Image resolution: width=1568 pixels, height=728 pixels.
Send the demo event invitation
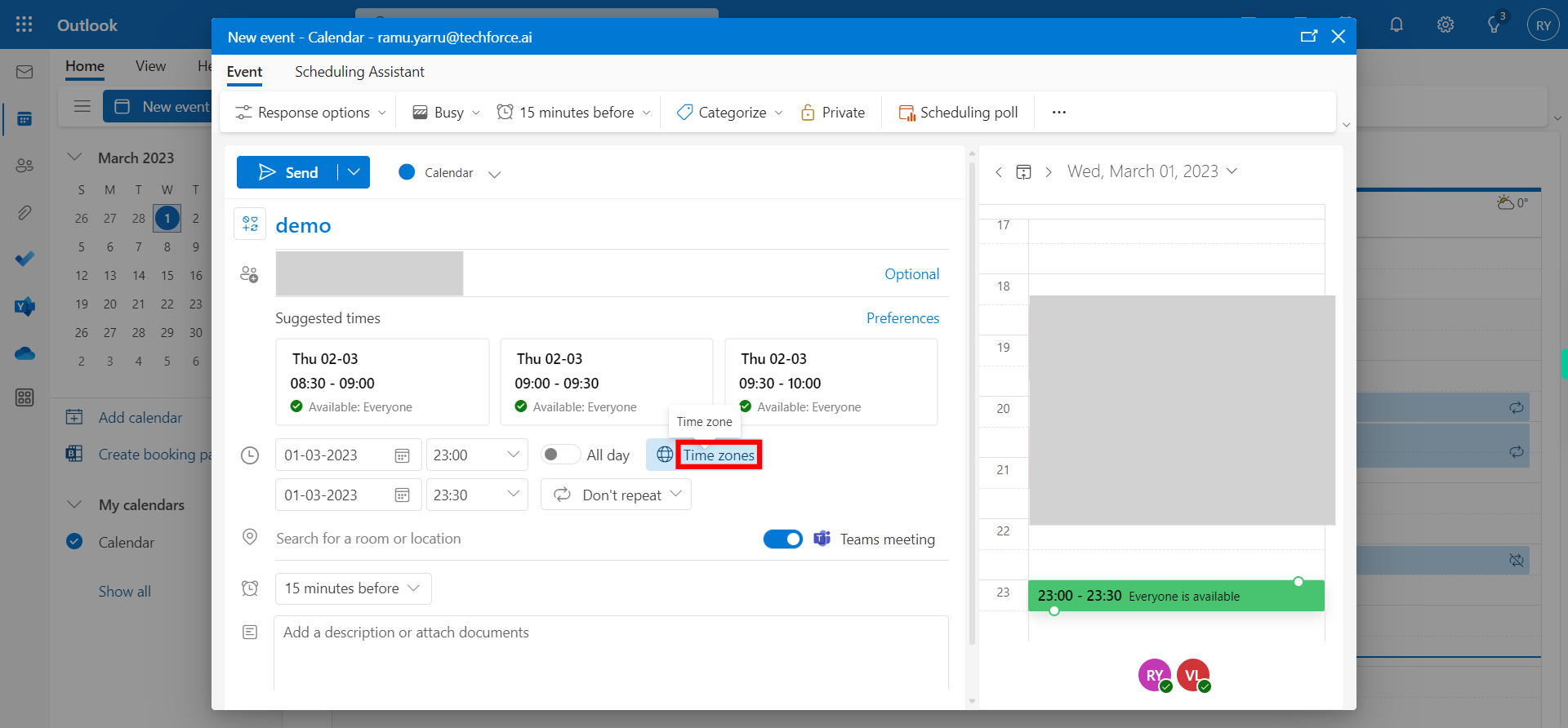[x=287, y=172]
